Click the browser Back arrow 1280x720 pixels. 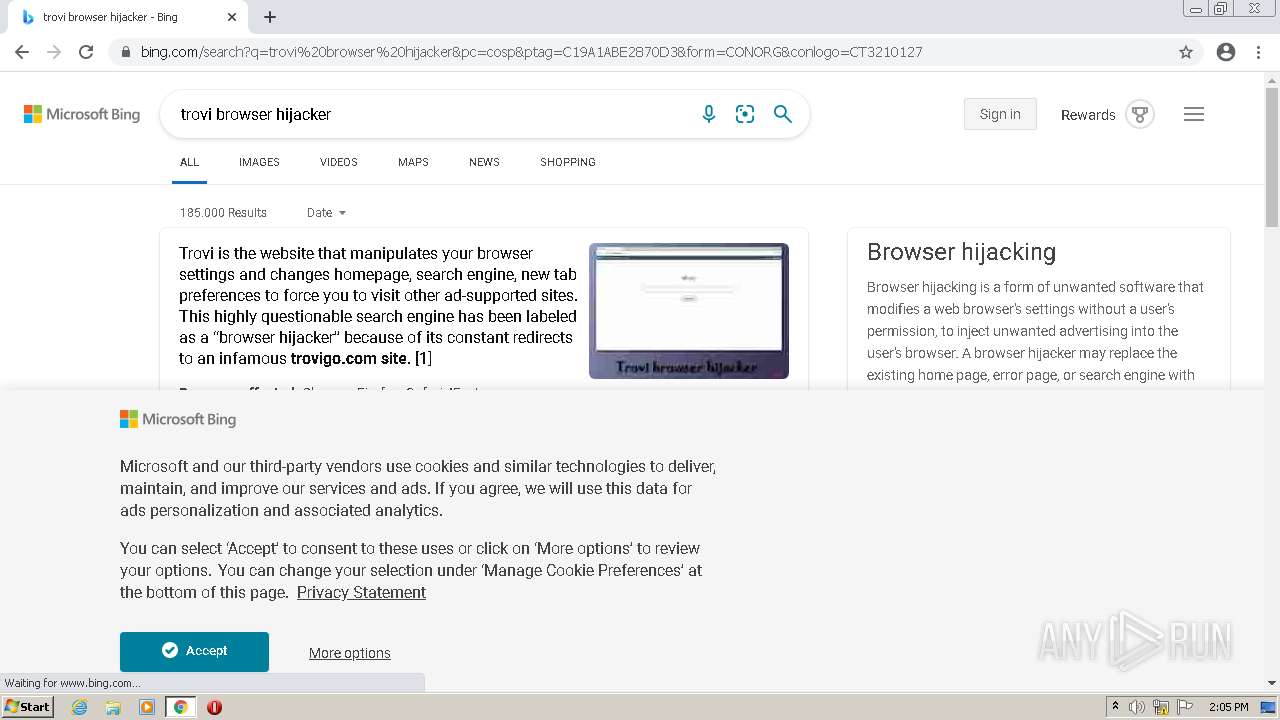(22, 52)
